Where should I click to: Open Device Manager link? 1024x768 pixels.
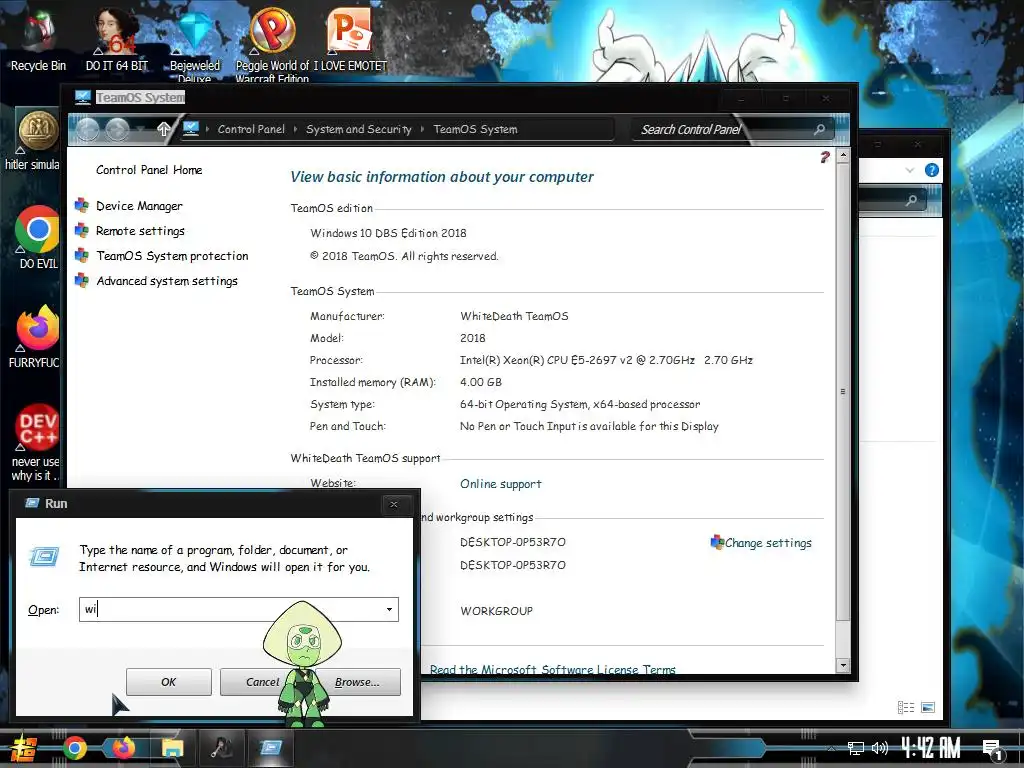(x=139, y=206)
